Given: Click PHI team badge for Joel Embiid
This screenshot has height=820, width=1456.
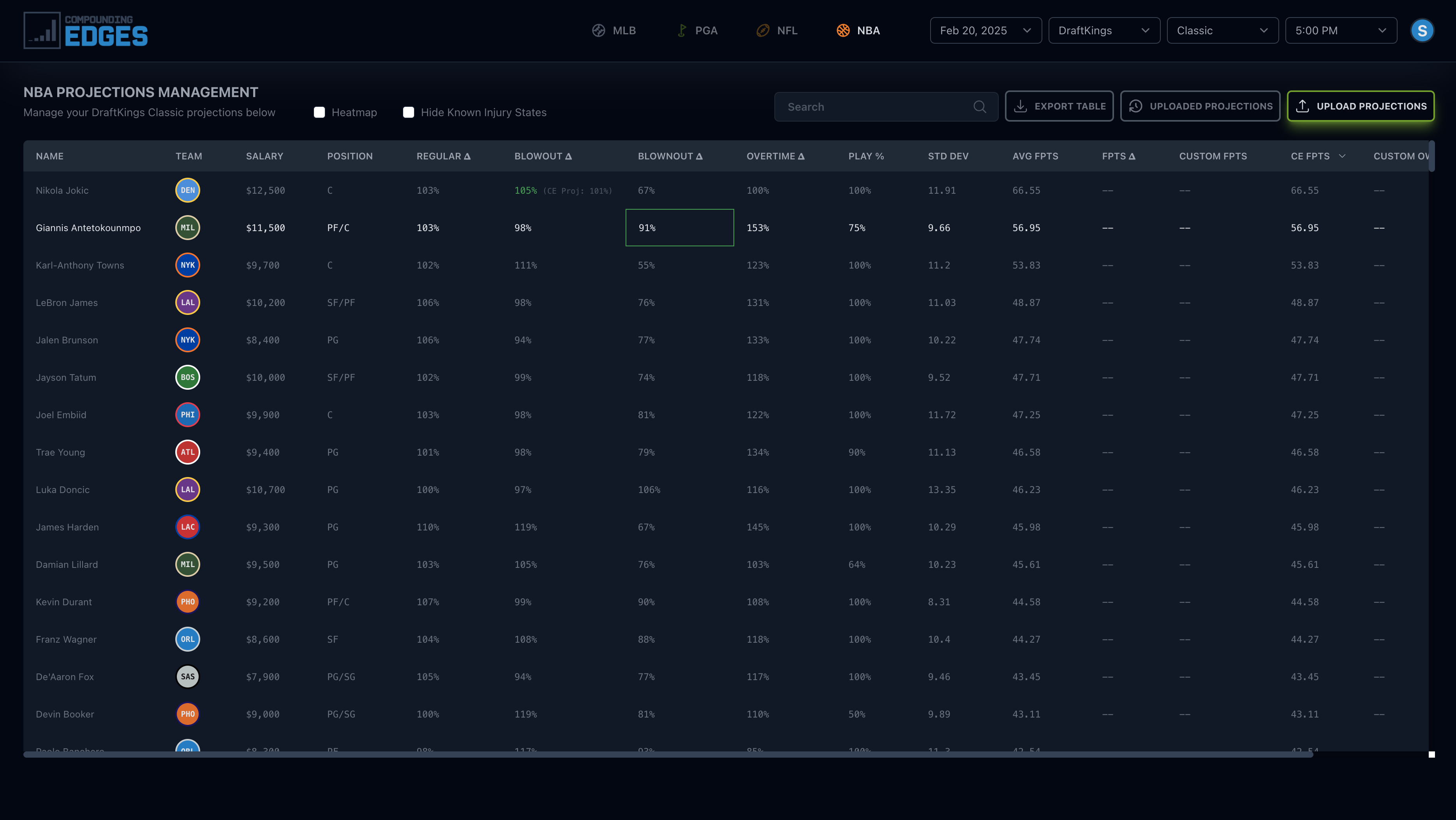Looking at the screenshot, I should click(188, 415).
